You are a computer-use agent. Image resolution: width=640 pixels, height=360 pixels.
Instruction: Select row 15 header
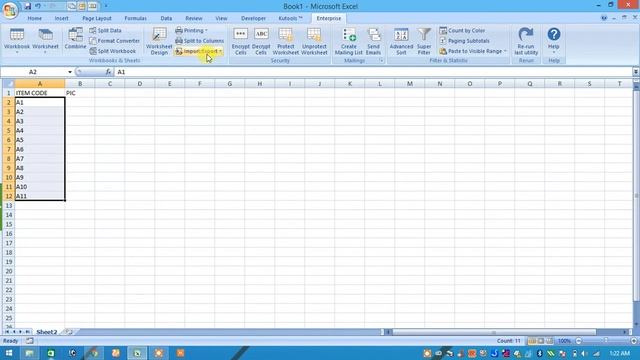pos(9,224)
